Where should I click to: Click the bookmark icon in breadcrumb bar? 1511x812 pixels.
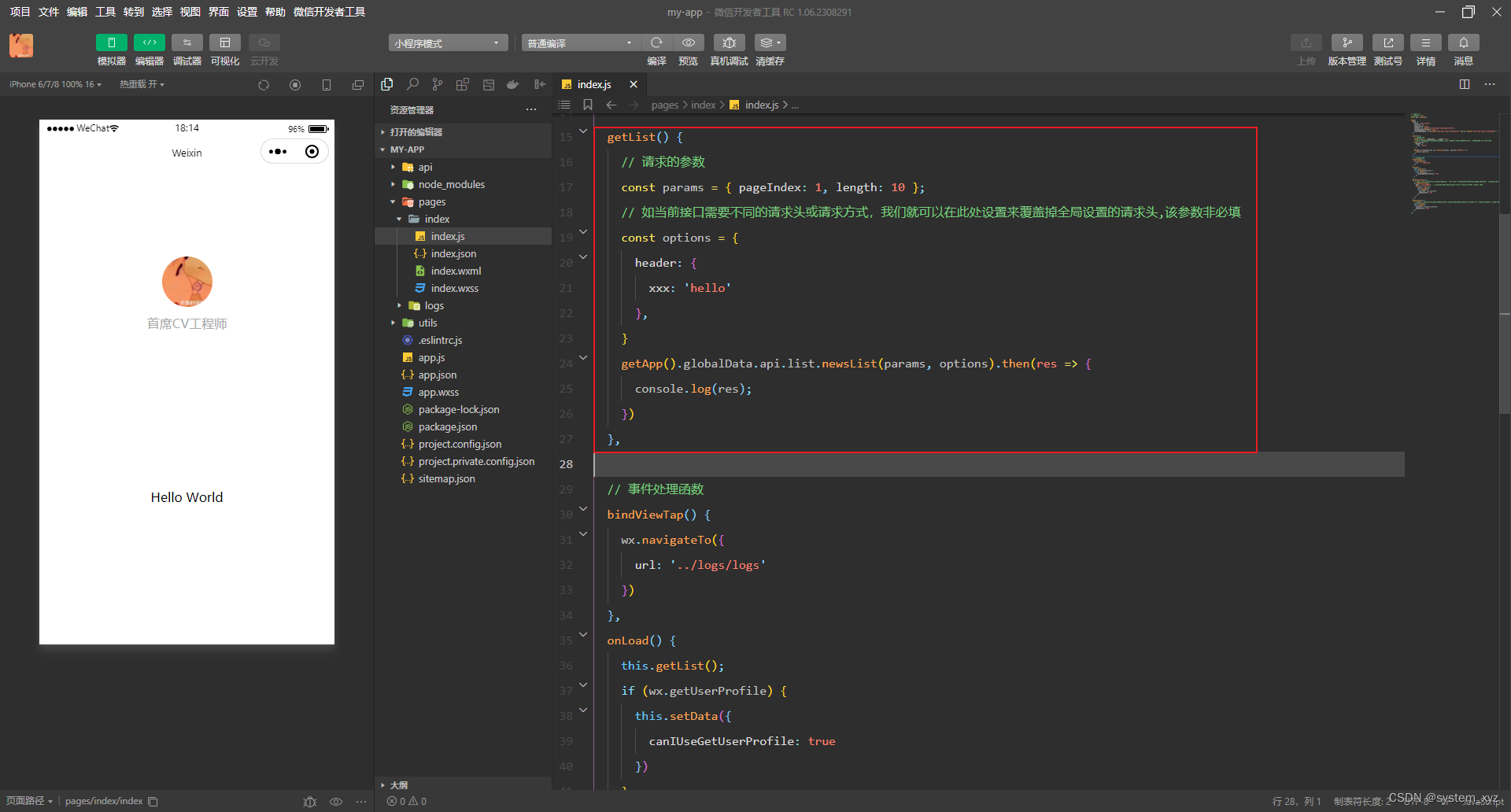[x=588, y=105]
